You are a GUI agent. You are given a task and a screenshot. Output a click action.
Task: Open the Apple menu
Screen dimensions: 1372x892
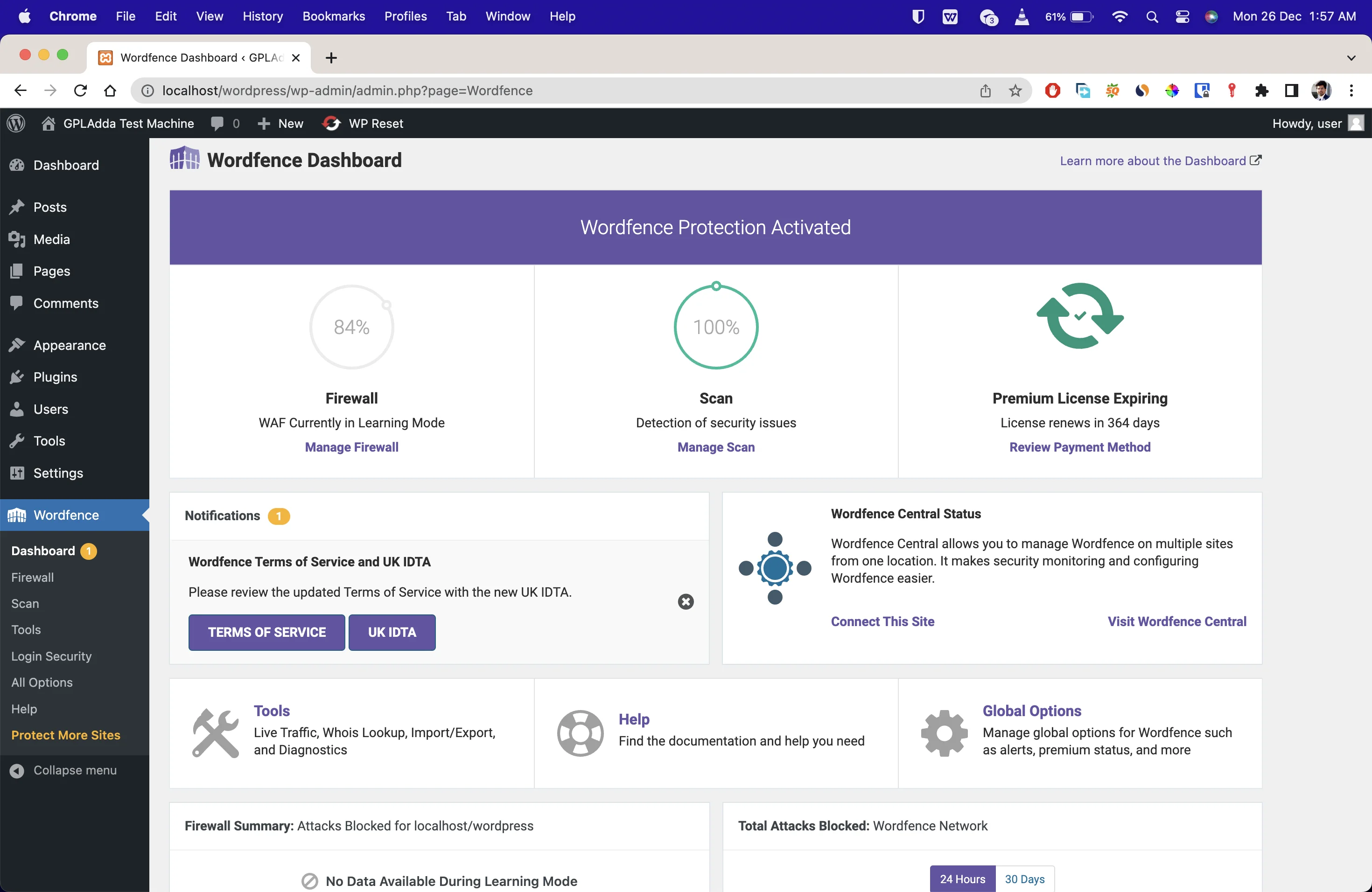24,16
